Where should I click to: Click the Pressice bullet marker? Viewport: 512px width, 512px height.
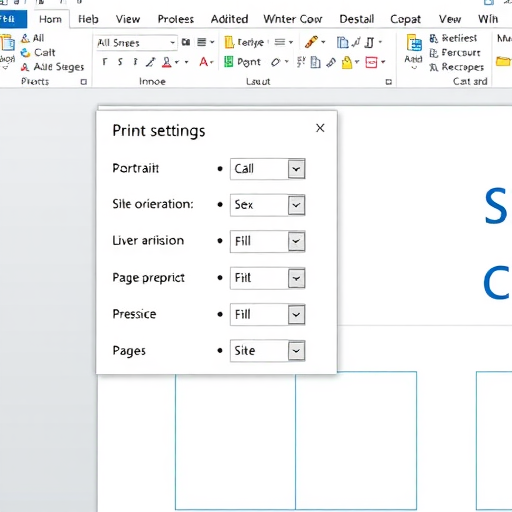coord(220,314)
